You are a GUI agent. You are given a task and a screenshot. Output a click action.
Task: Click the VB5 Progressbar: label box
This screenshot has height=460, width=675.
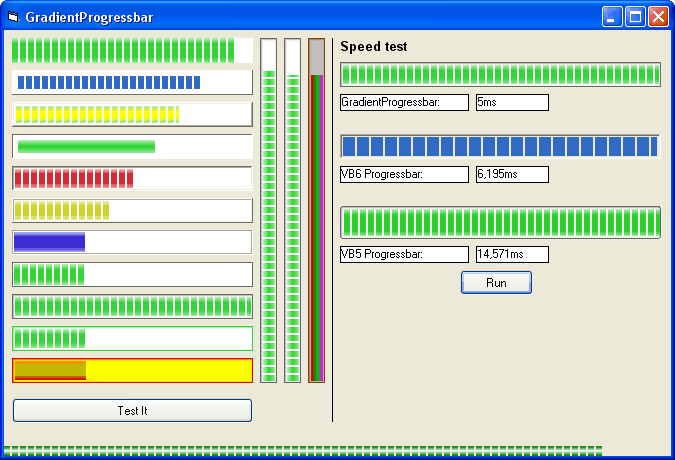(404, 254)
